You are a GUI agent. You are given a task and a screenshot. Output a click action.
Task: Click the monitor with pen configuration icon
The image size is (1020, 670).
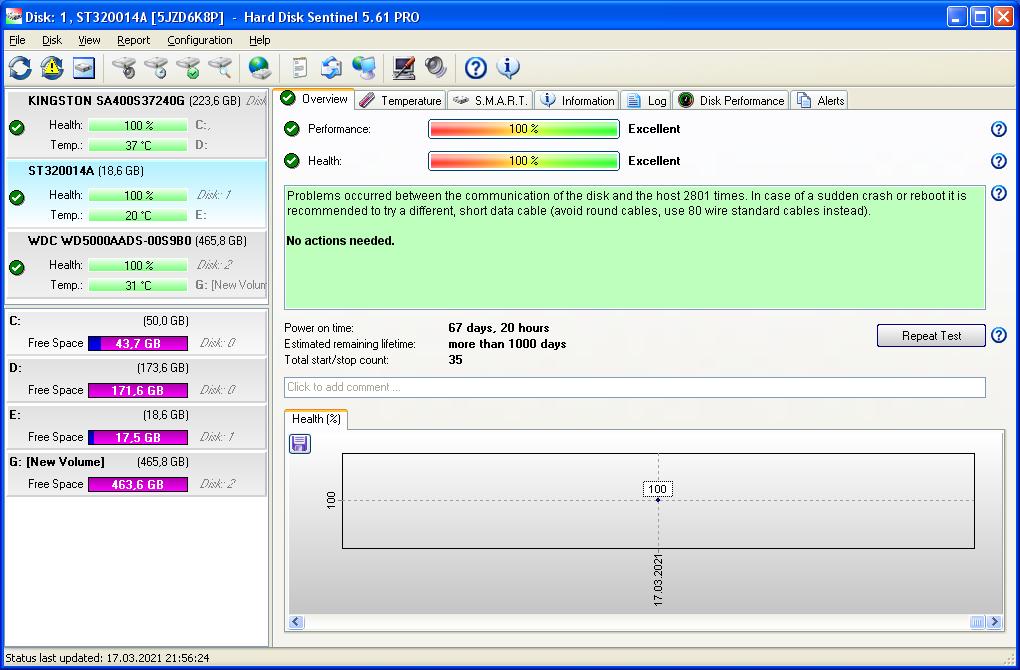click(404, 68)
